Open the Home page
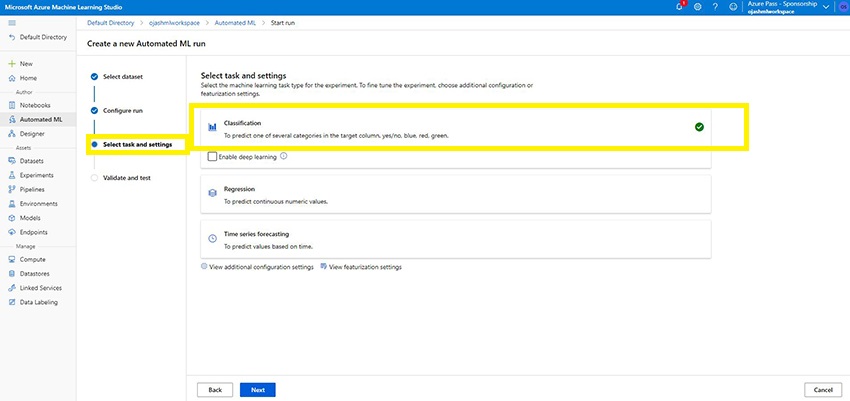The width and height of the screenshot is (850, 401). tap(23, 78)
